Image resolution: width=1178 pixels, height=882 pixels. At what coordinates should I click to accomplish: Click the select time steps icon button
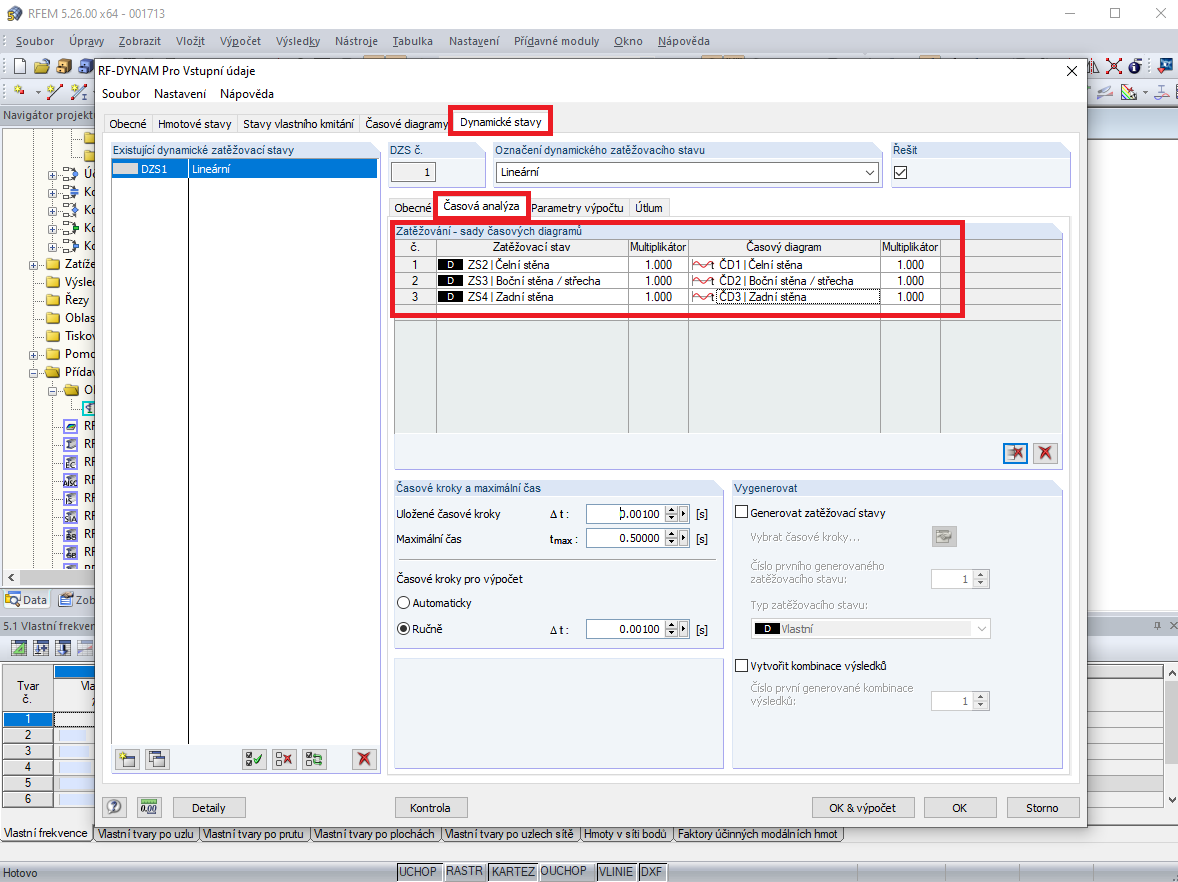click(x=944, y=536)
